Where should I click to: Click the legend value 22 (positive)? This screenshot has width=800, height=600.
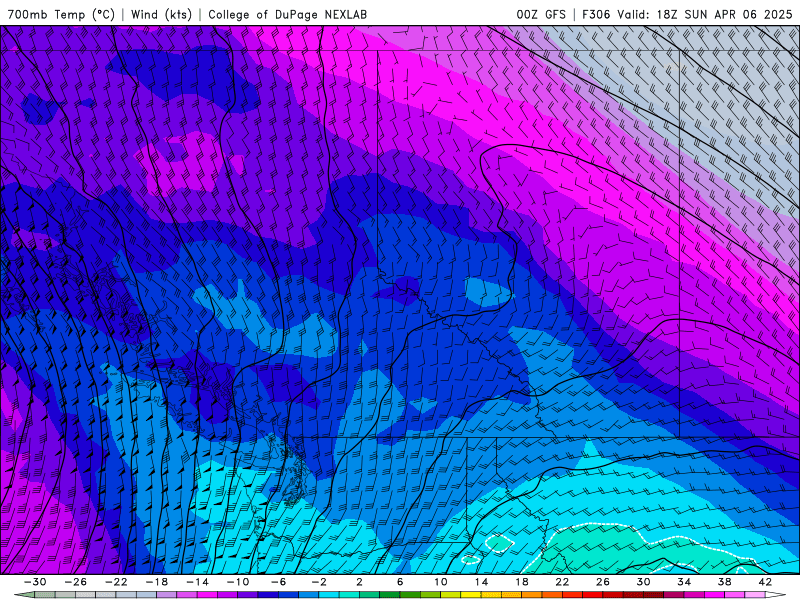coord(562,582)
